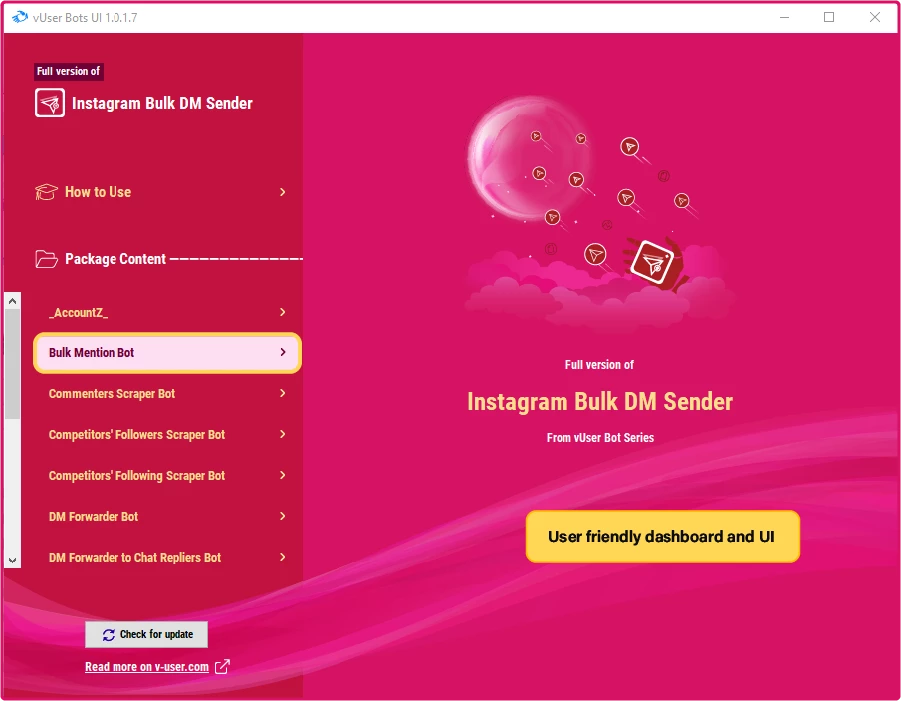
Task: Click the Full version of badge in sidebar
Action: point(68,71)
